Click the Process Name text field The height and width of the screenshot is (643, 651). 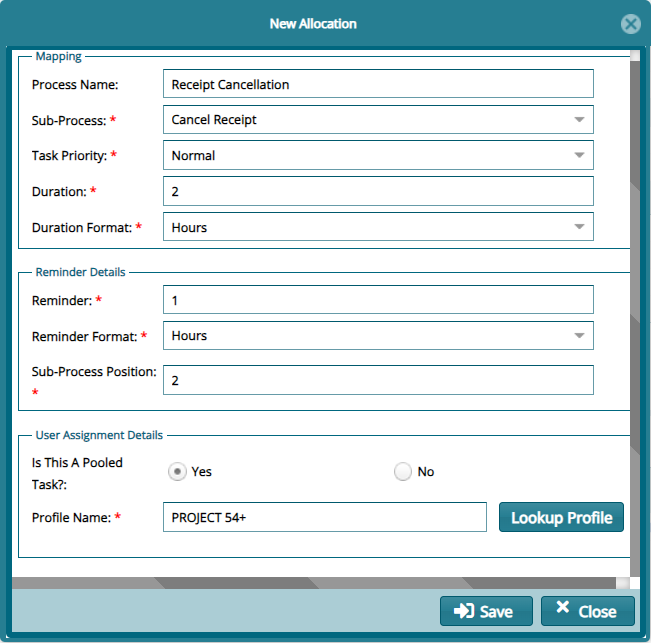click(378, 84)
